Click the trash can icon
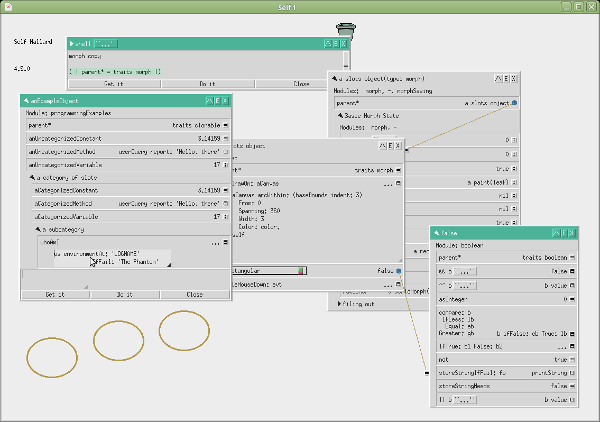 point(346,30)
